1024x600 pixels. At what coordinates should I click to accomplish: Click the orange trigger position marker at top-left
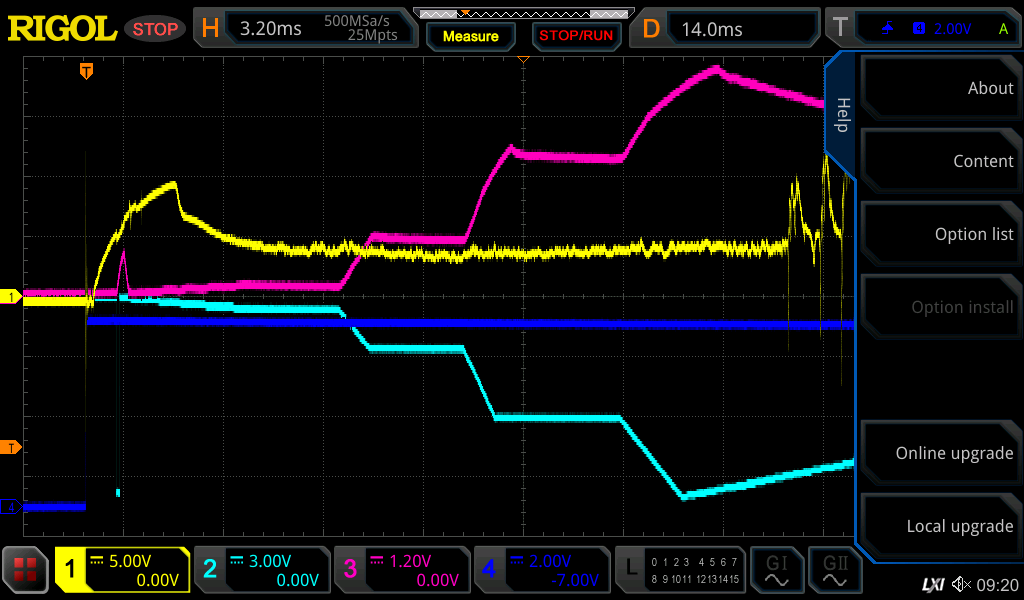87,70
